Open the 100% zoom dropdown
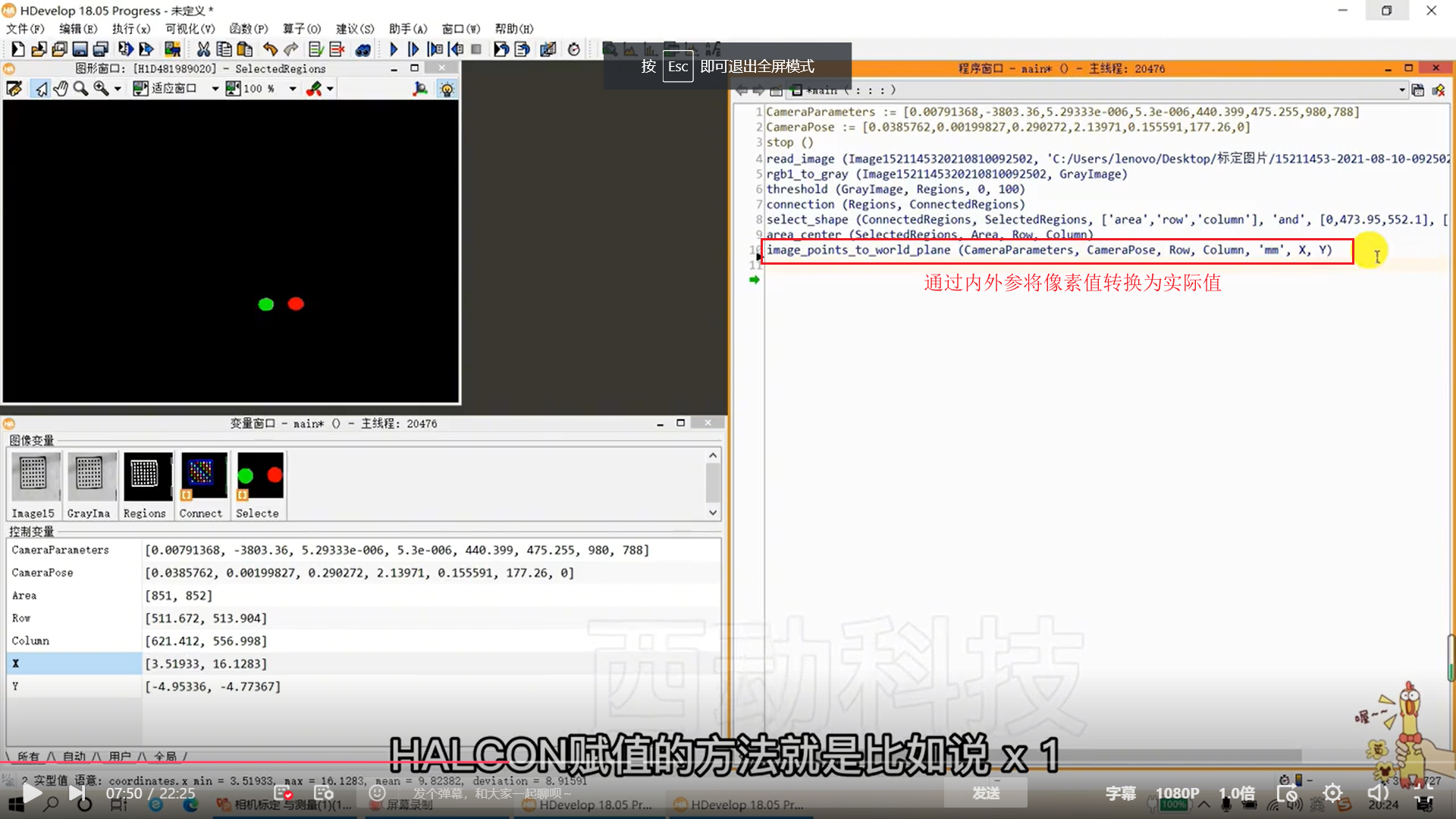The width and height of the screenshot is (1456, 819). click(291, 88)
